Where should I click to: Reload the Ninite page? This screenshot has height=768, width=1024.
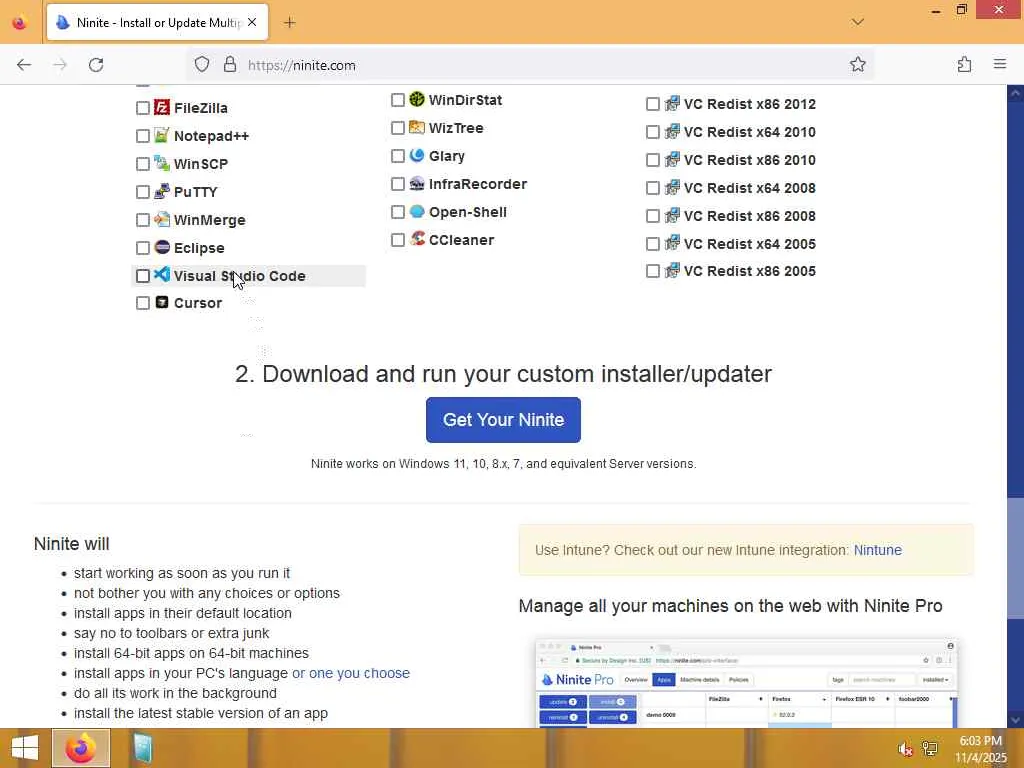click(x=96, y=65)
